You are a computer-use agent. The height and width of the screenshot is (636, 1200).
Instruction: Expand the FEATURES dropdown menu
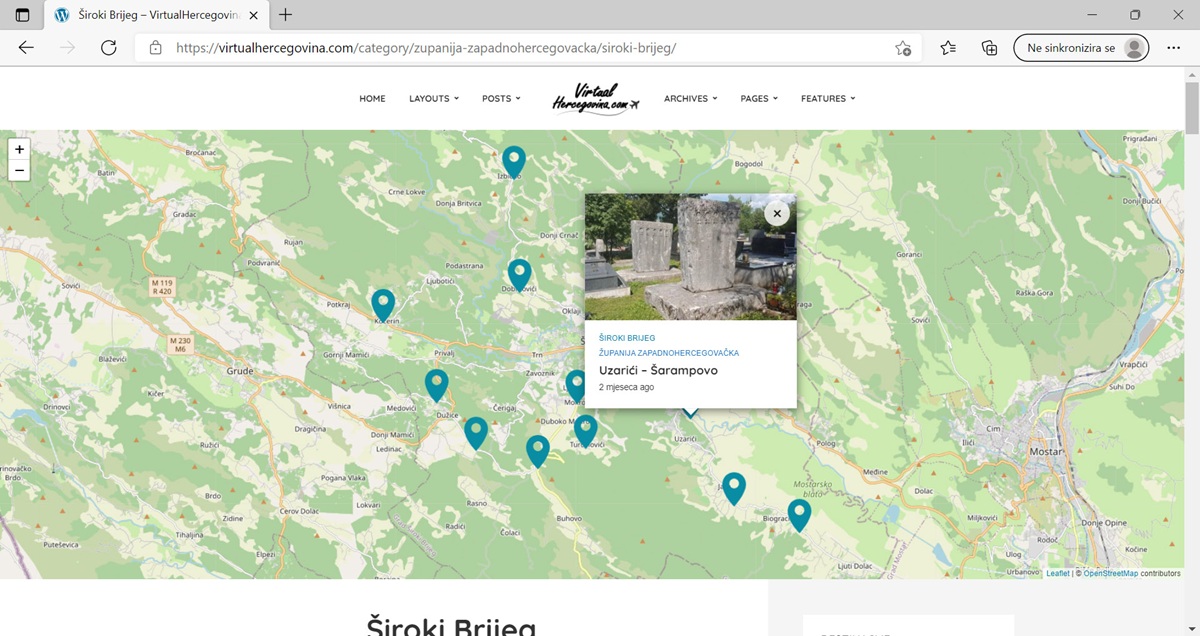pos(828,99)
